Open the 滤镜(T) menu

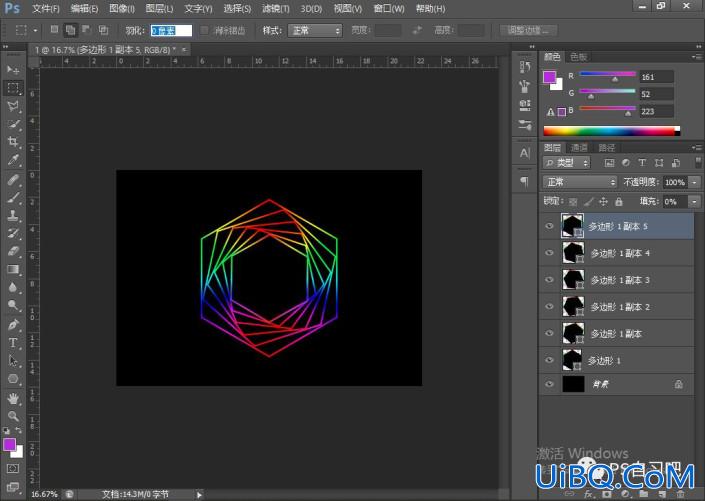[276, 9]
